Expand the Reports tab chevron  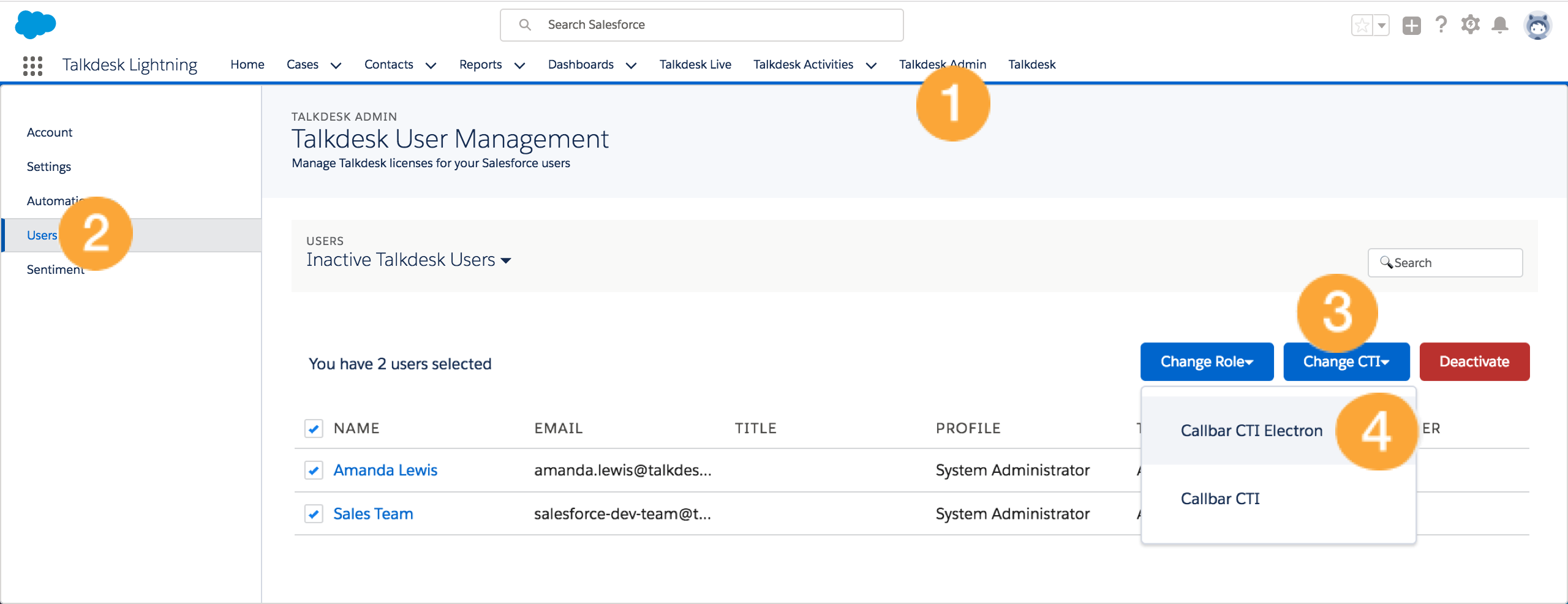click(x=519, y=66)
